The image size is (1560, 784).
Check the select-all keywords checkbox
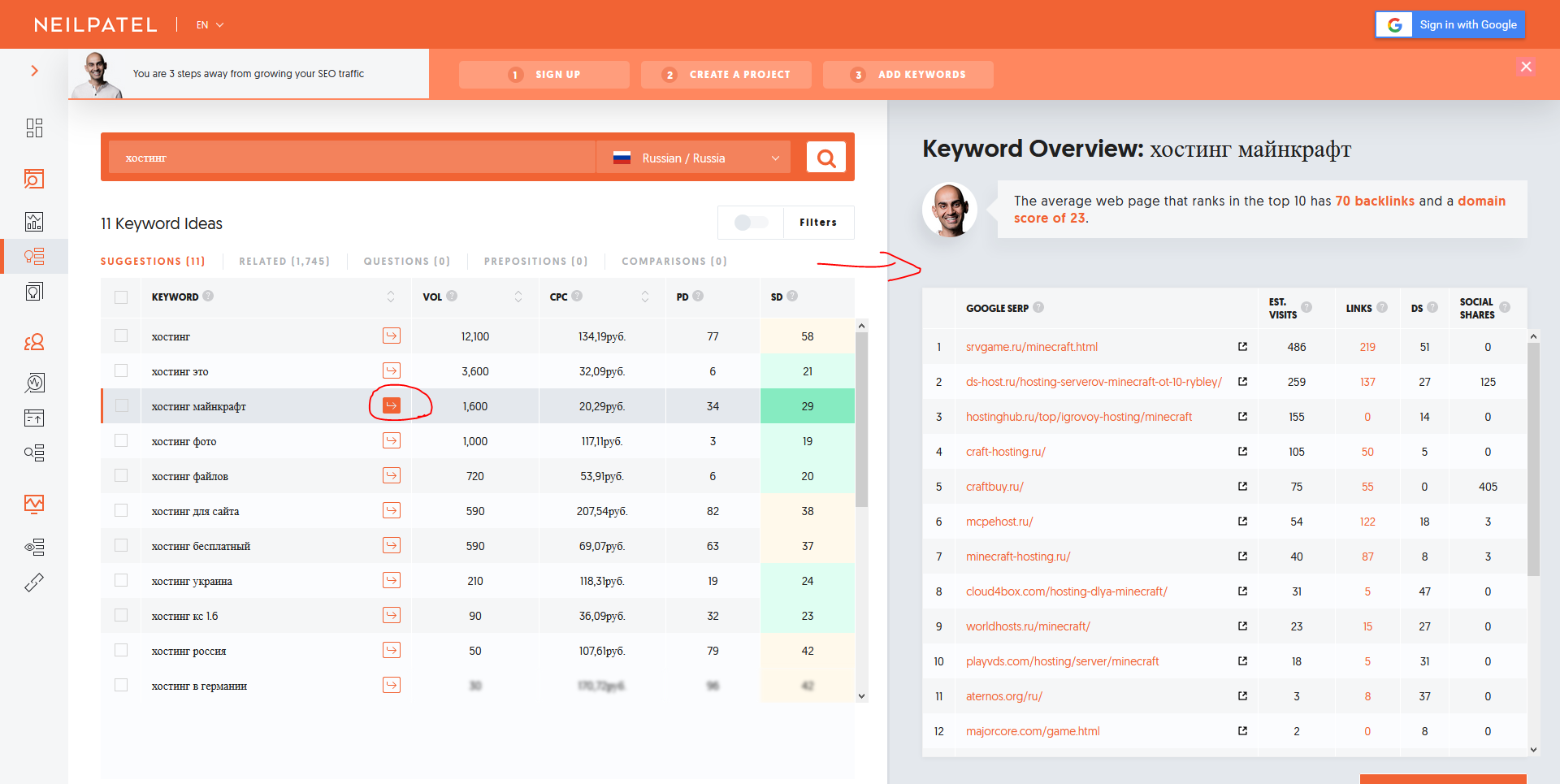click(121, 297)
